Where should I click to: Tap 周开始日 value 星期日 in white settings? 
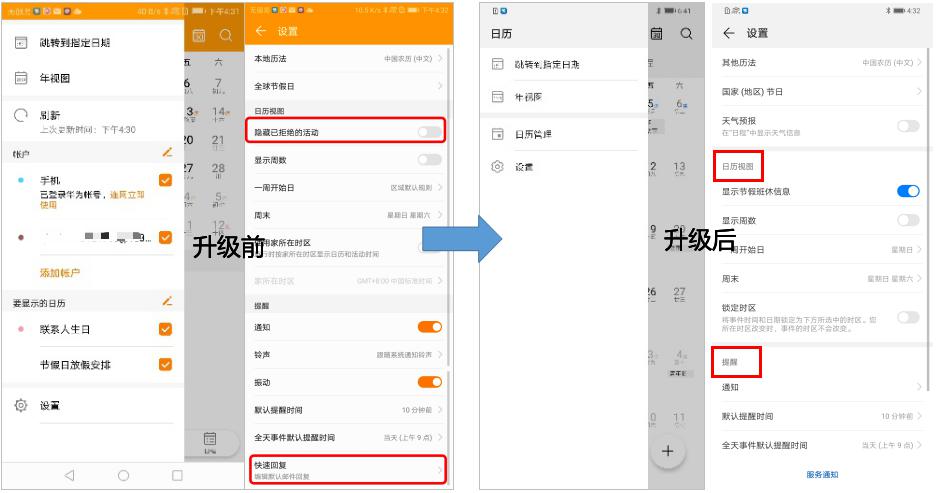click(x=902, y=249)
